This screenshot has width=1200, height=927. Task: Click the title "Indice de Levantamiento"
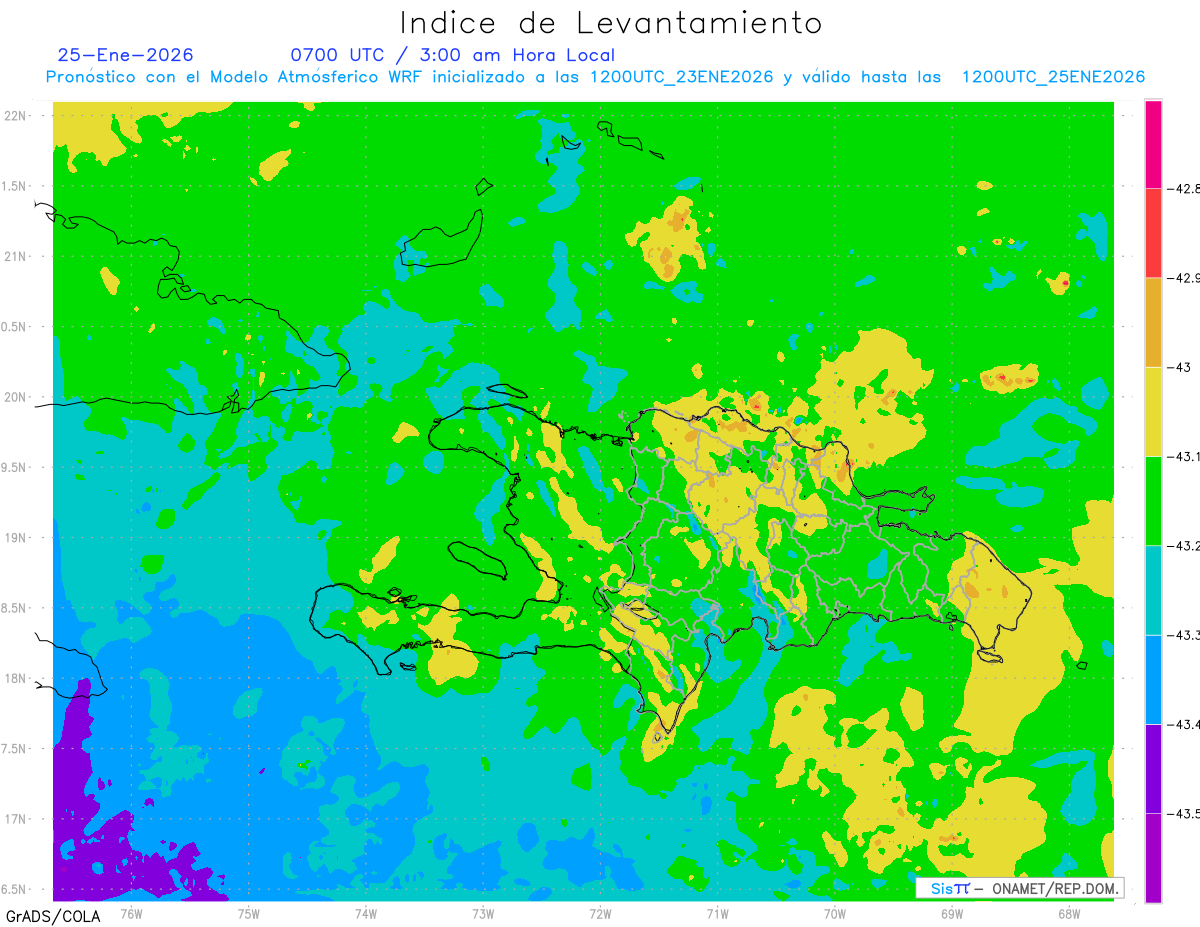(611, 22)
